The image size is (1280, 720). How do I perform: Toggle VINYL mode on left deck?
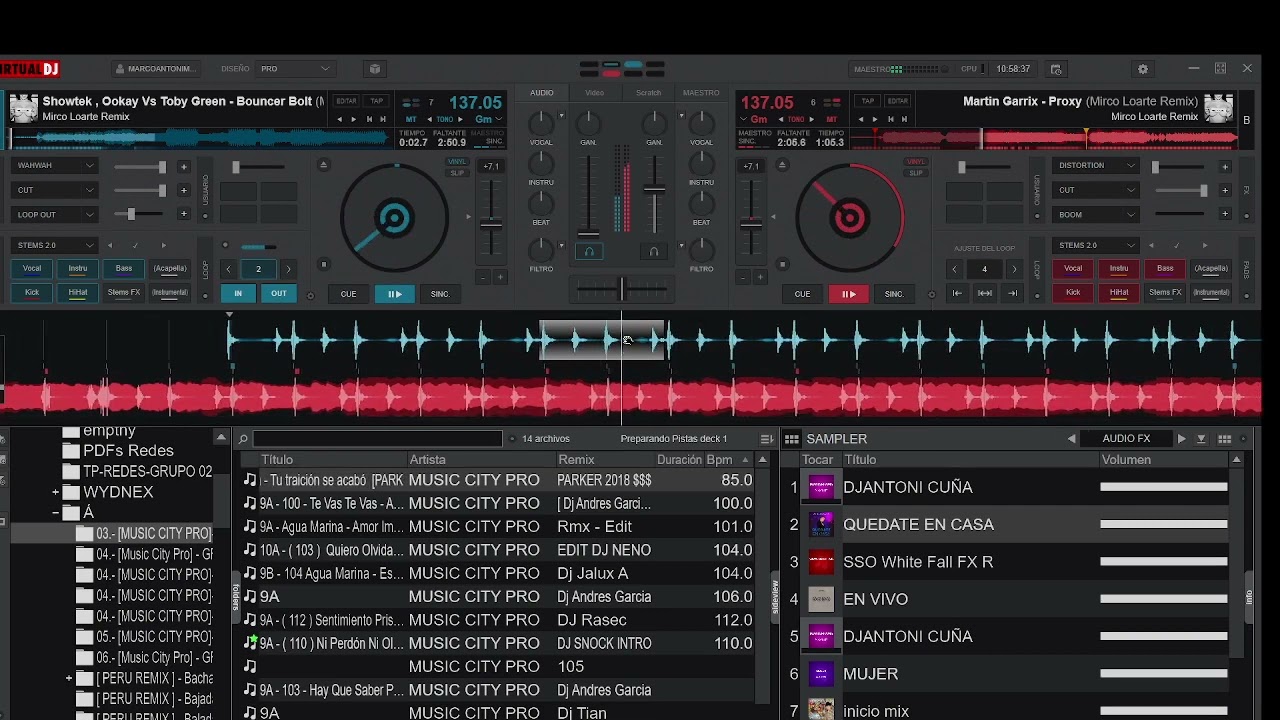pyautogui.click(x=457, y=161)
